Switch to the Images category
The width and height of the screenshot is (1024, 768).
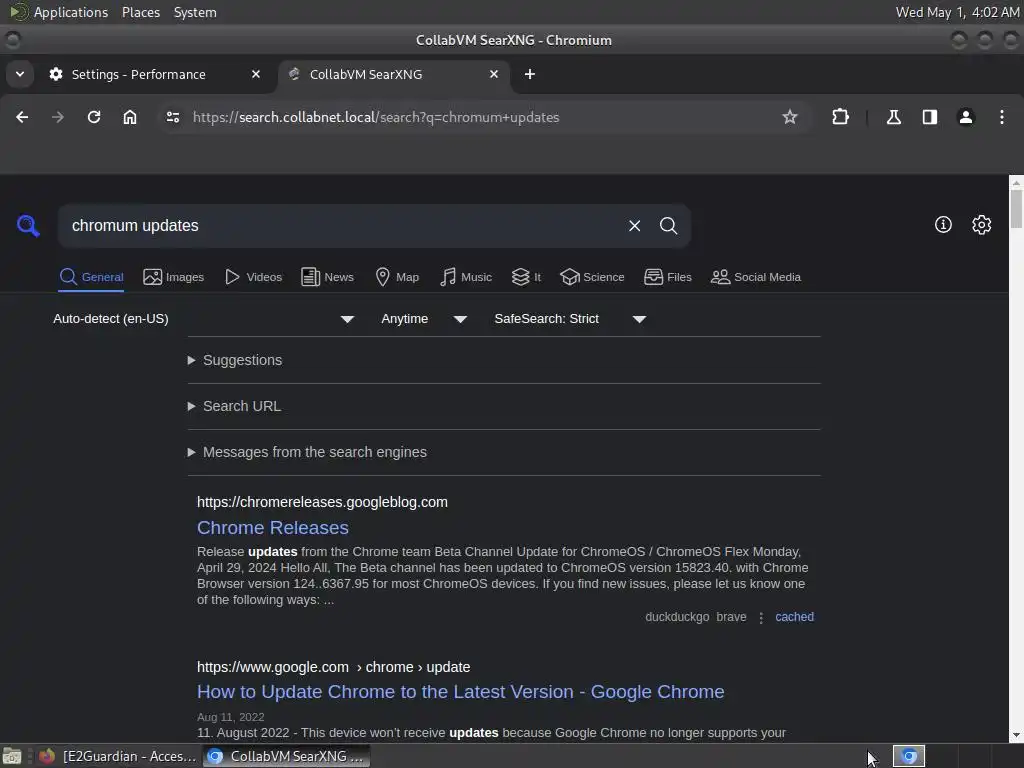(x=174, y=277)
